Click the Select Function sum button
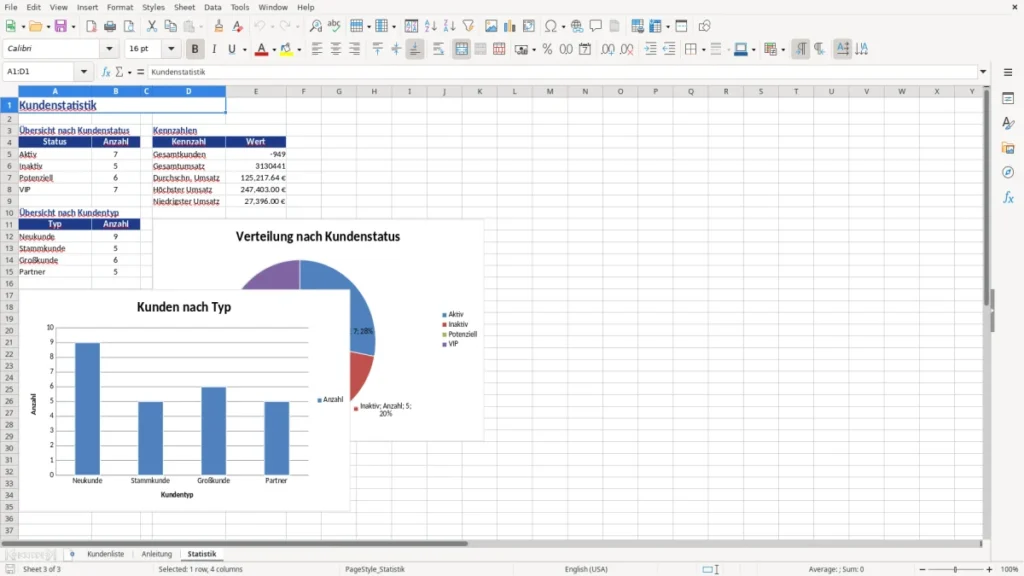The width and height of the screenshot is (1024, 576). (x=120, y=72)
